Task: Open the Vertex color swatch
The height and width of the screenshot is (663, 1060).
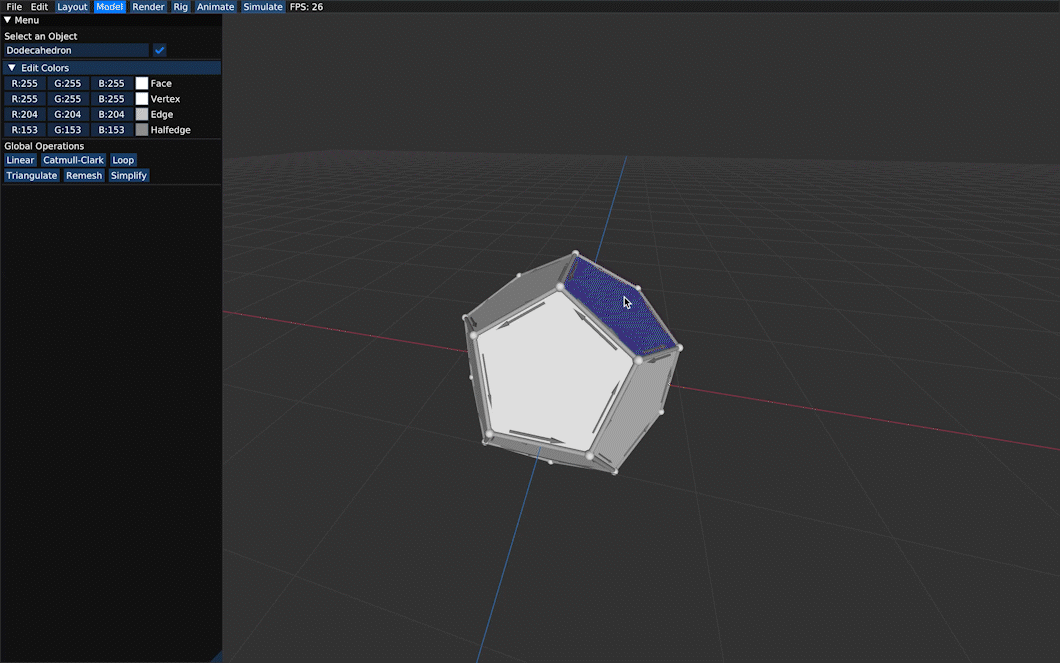Action: click(141, 99)
